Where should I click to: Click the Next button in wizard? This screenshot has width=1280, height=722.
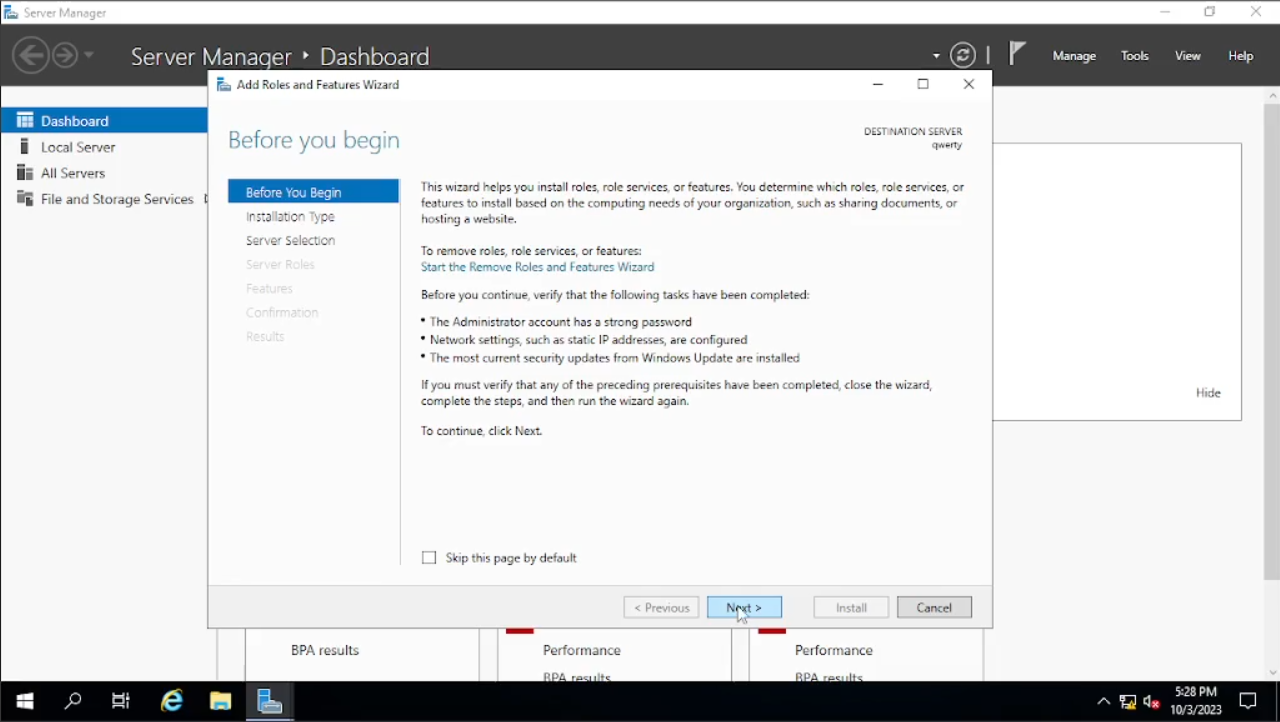tap(744, 608)
